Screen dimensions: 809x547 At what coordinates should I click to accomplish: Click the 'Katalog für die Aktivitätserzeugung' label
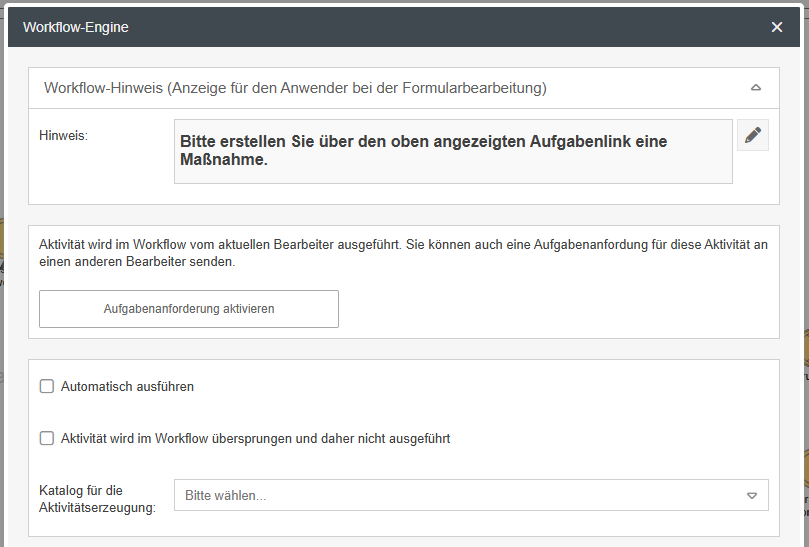(x=97, y=499)
